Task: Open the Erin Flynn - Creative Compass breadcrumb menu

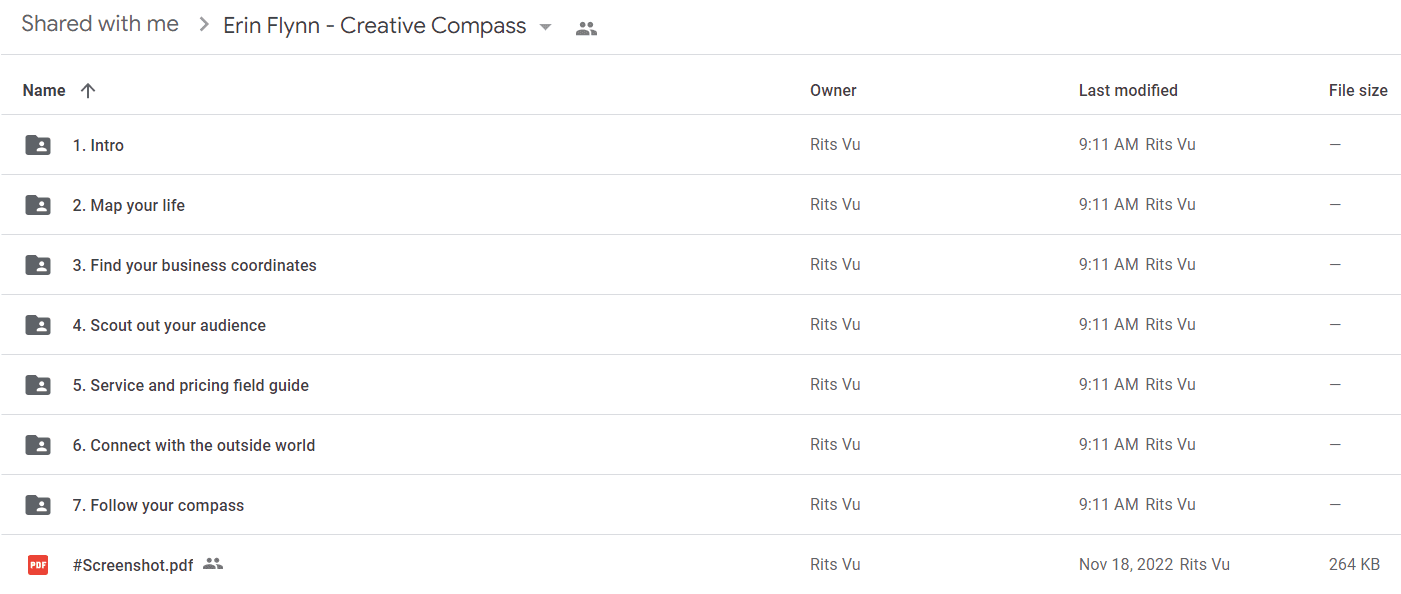Action: [374, 26]
